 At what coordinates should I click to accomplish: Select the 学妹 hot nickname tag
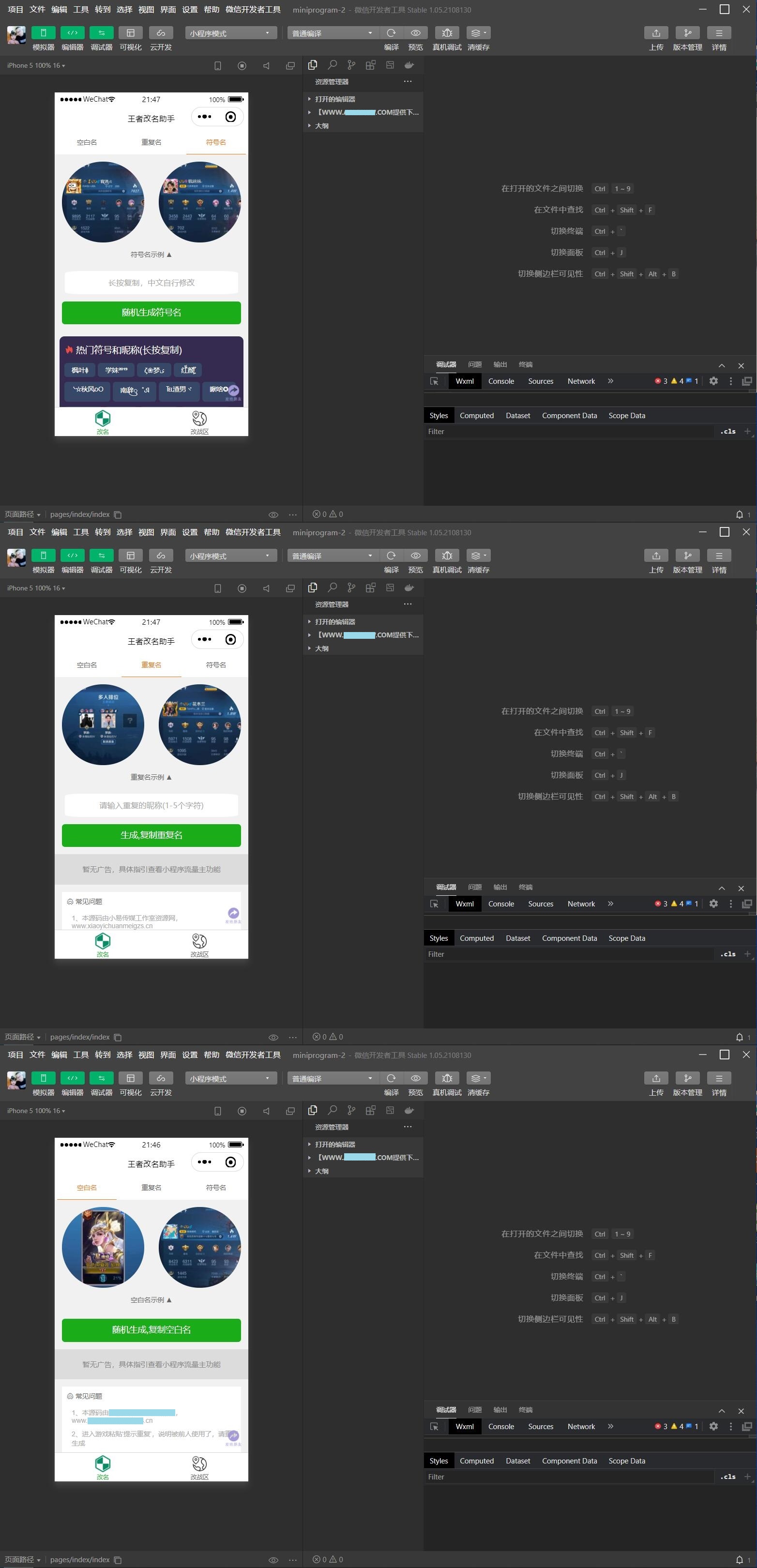coord(116,370)
